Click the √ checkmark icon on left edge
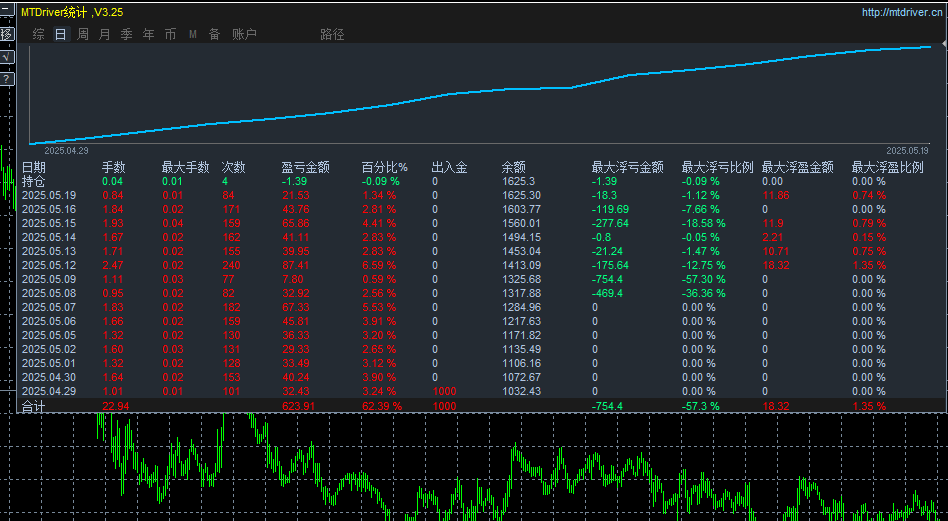Image resolution: width=948 pixels, height=521 pixels. coord(6,57)
